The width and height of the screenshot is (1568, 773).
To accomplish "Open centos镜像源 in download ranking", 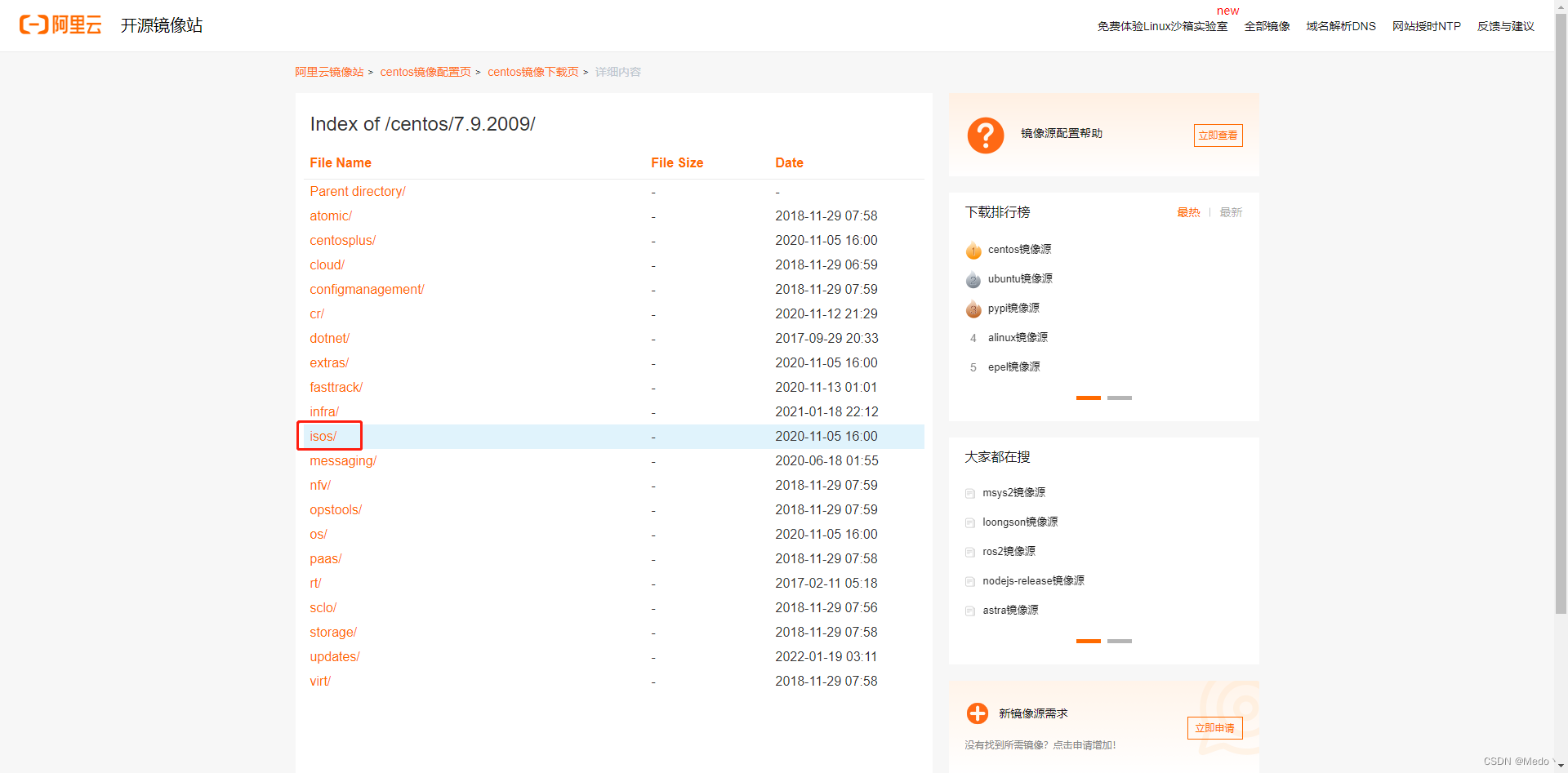I will coord(1019,249).
